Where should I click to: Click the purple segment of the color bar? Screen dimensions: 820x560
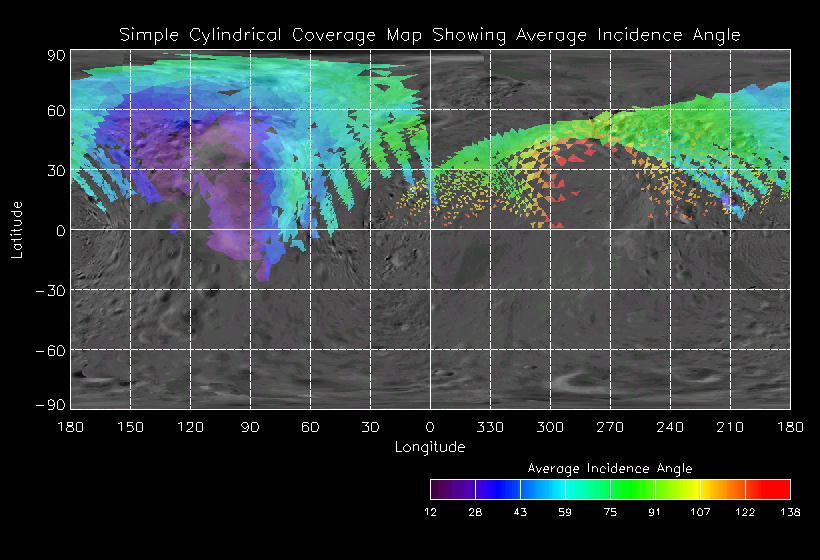452,489
